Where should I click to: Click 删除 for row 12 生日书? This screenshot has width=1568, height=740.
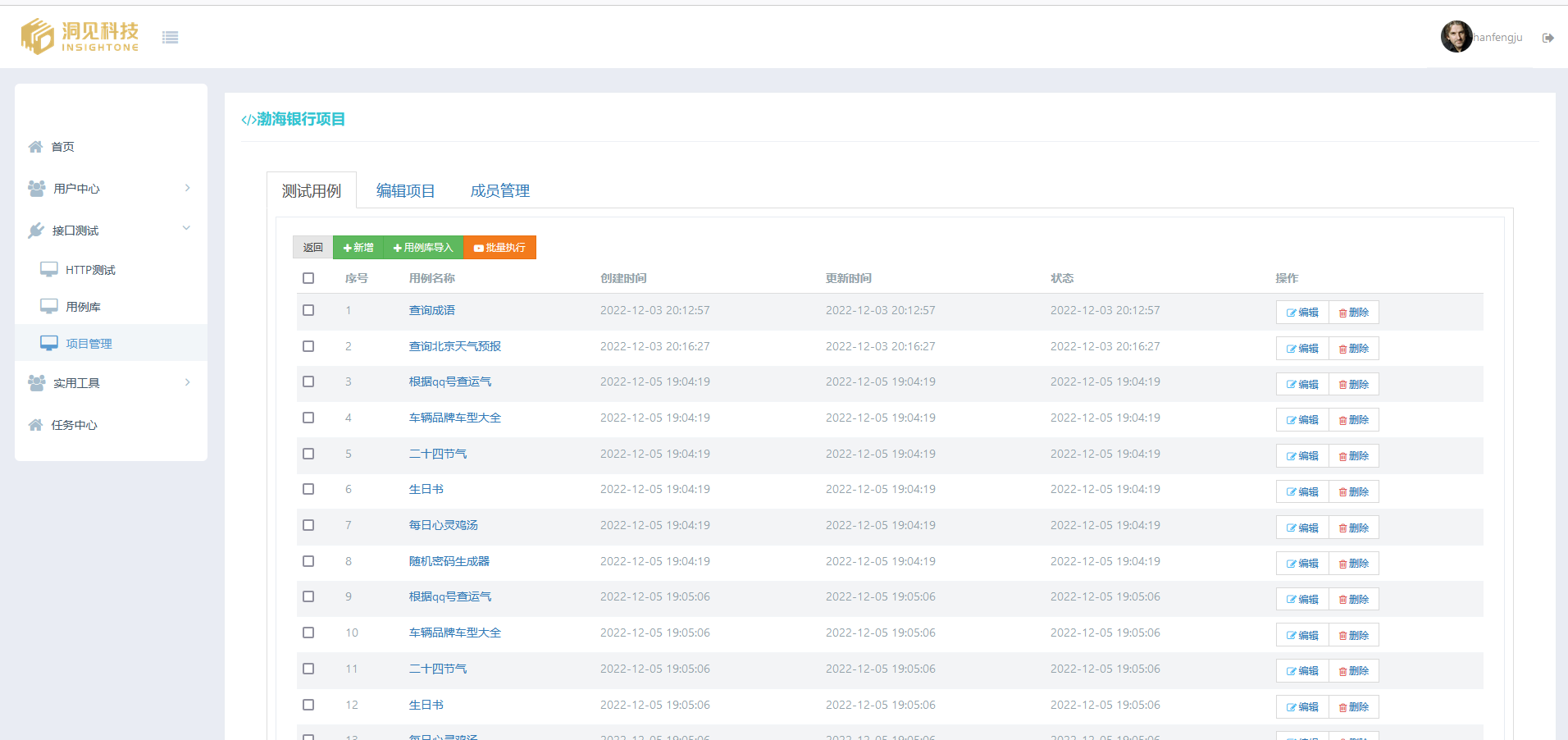[x=1354, y=707]
